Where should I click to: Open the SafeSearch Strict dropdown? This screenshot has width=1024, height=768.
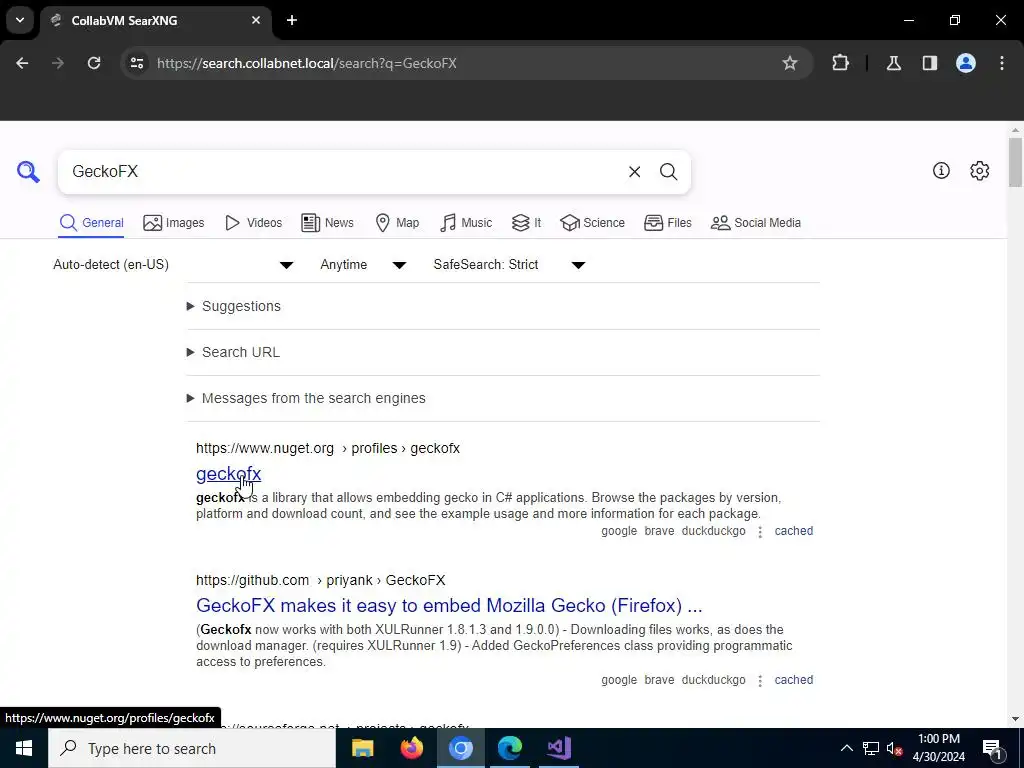(509, 264)
